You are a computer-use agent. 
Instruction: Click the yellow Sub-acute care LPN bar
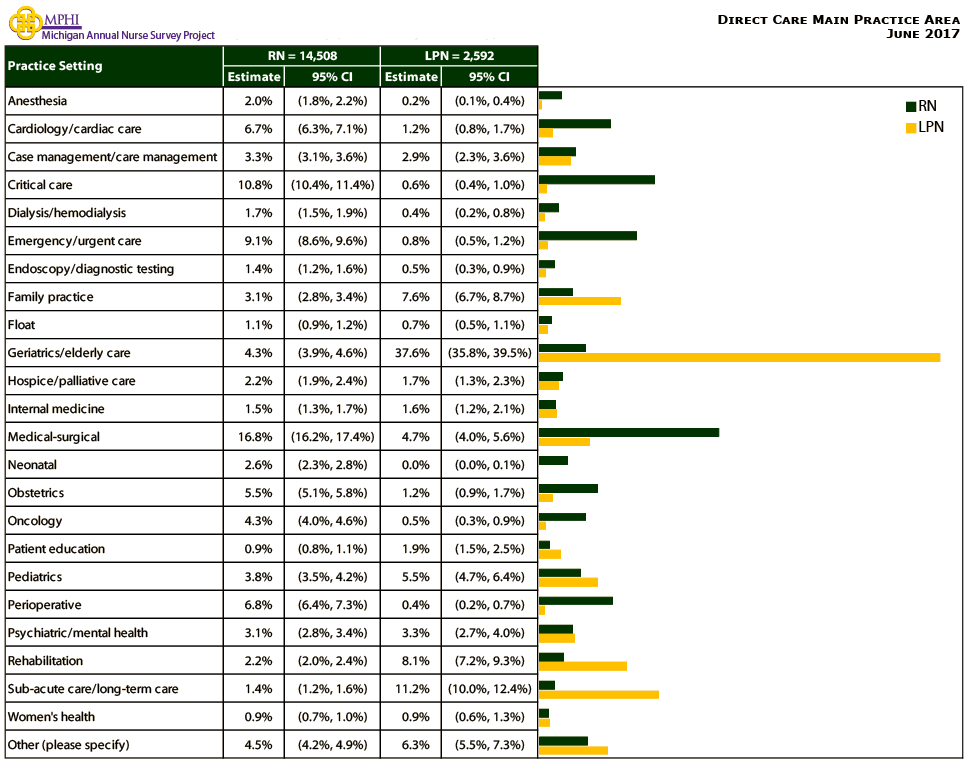(598, 693)
